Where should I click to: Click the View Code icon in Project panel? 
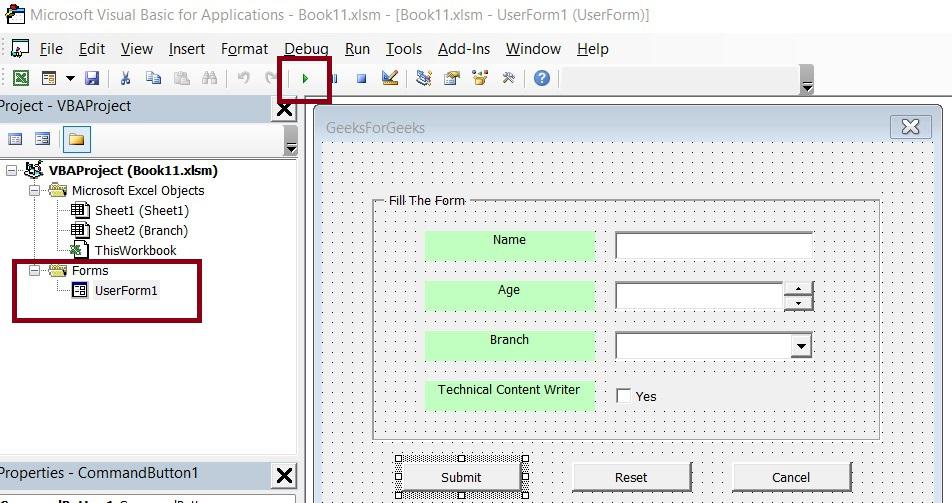[x=15, y=139]
